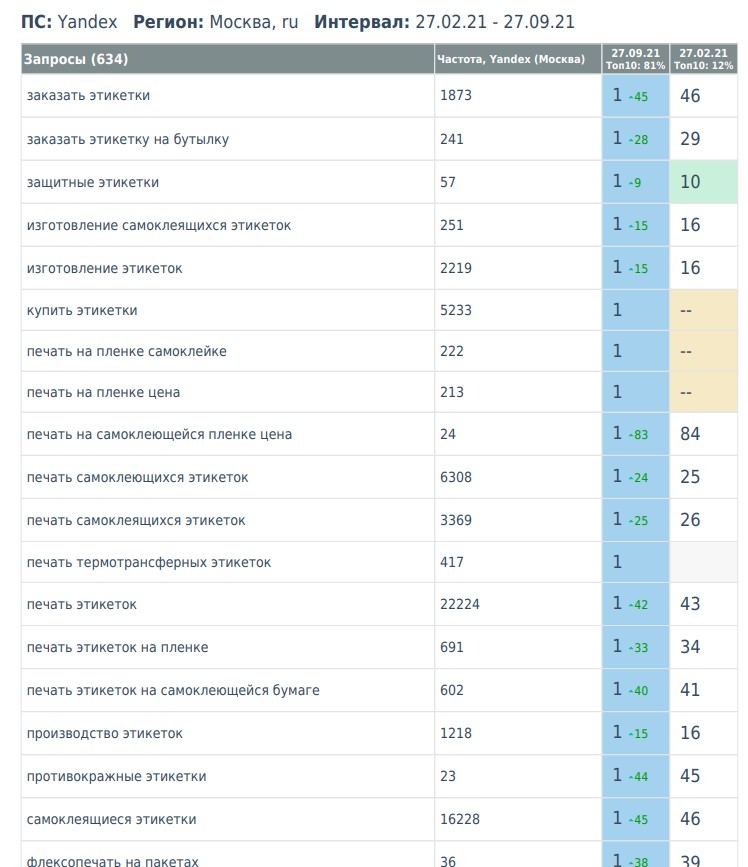This screenshot has width=748, height=867.
Task: Open the "печать термотрансферных этикеток" query
Action: [x=149, y=562]
